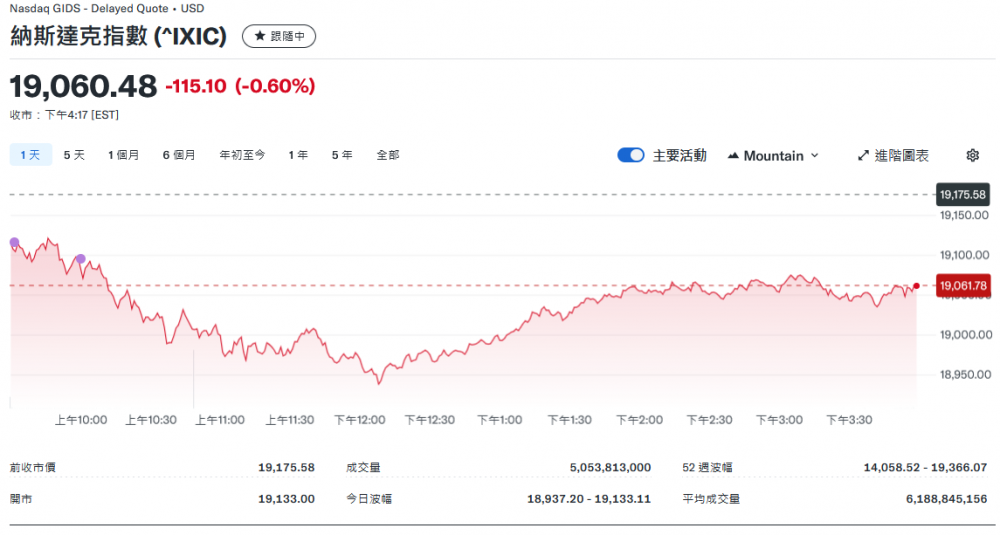
Task: Switch to the 5 天 range
Action: point(74,155)
